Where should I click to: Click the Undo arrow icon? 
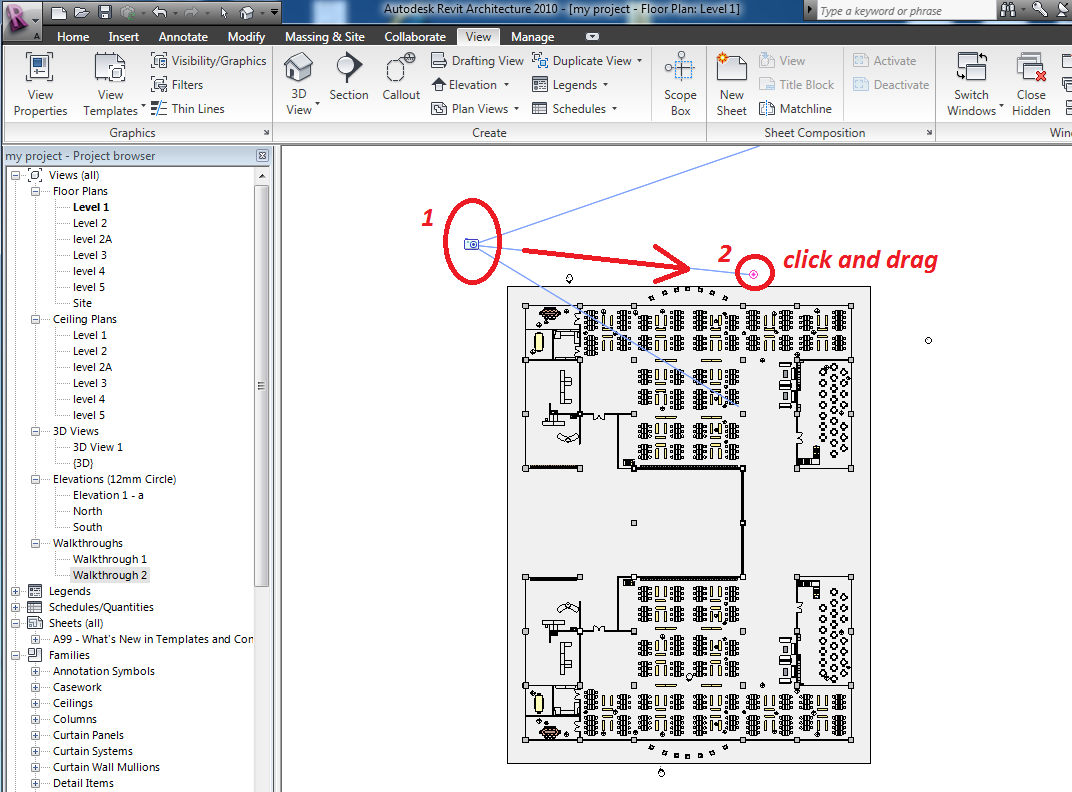[159, 12]
